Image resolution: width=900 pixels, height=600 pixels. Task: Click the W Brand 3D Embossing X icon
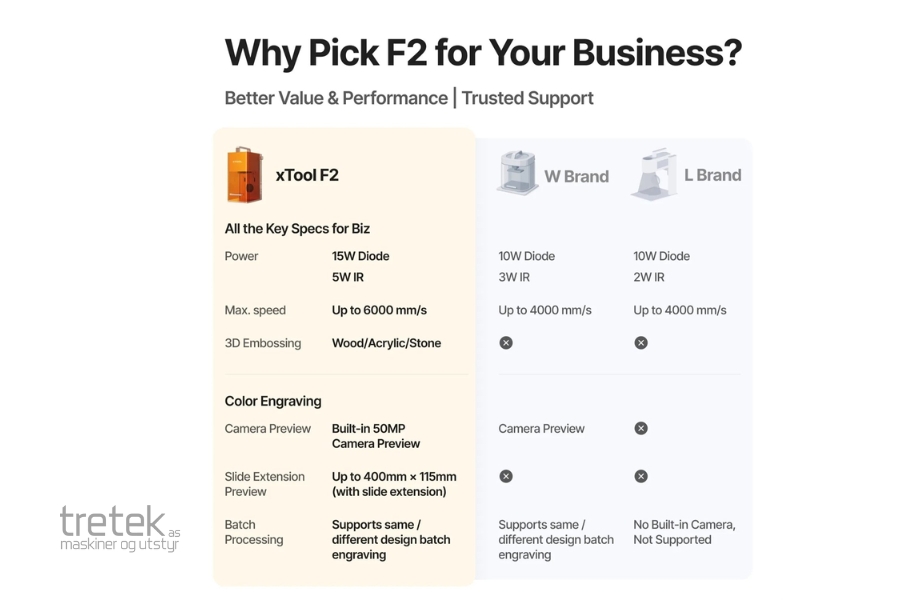(506, 343)
